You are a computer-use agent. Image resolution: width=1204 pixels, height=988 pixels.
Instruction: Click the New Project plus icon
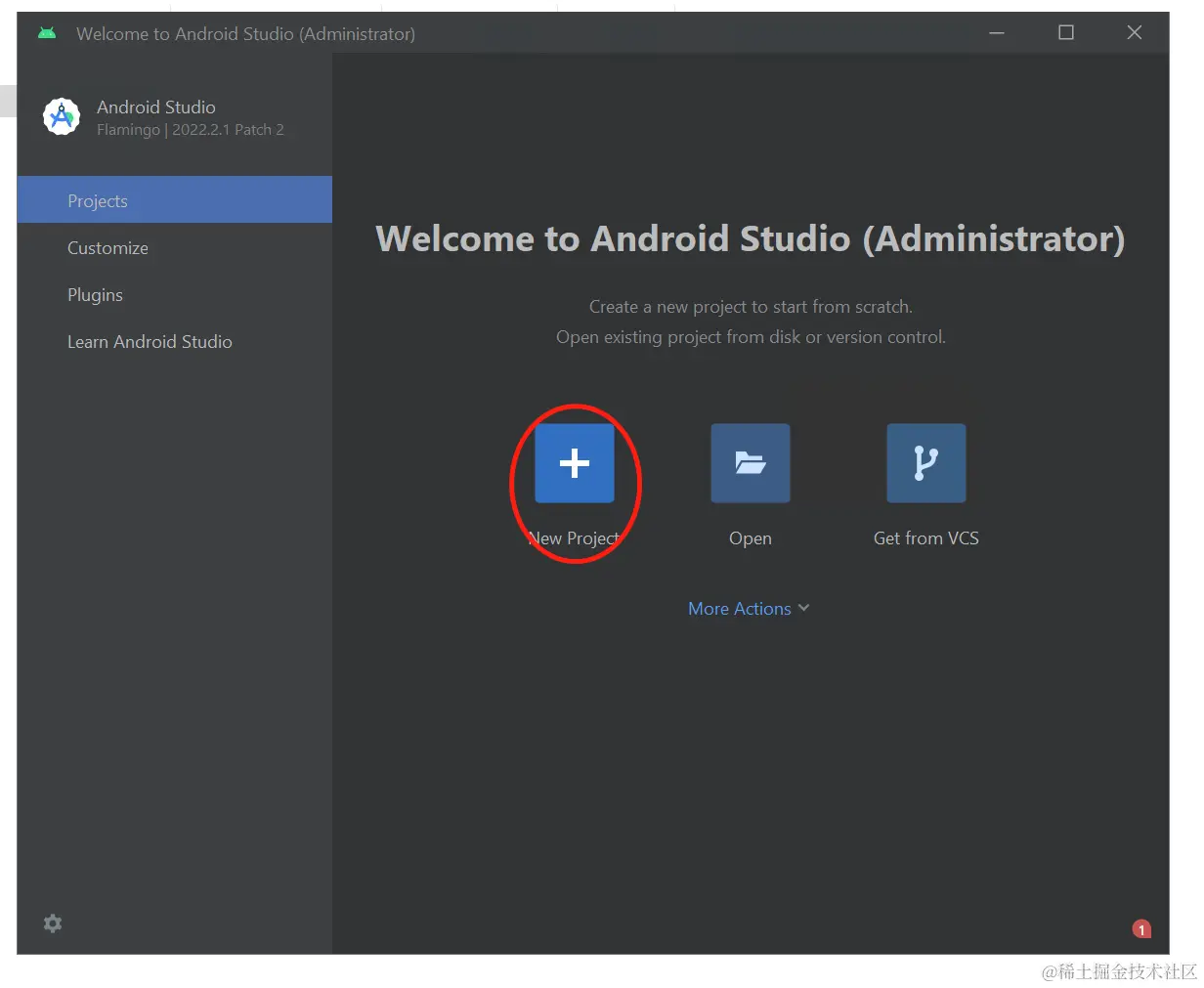[575, 463]
